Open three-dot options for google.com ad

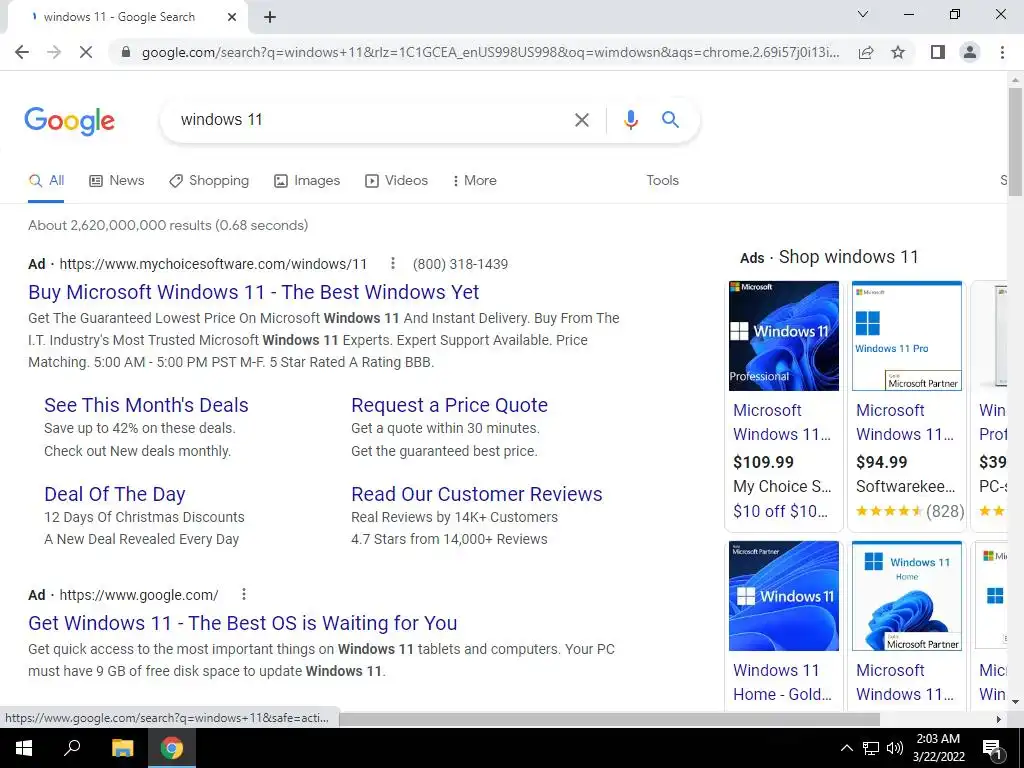click(244, 594)
